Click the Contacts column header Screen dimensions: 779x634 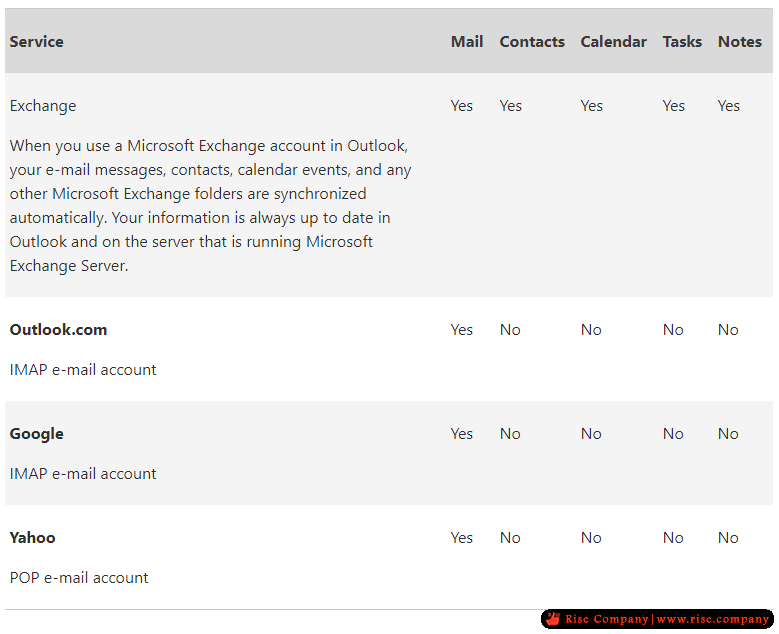pos(532,42)
